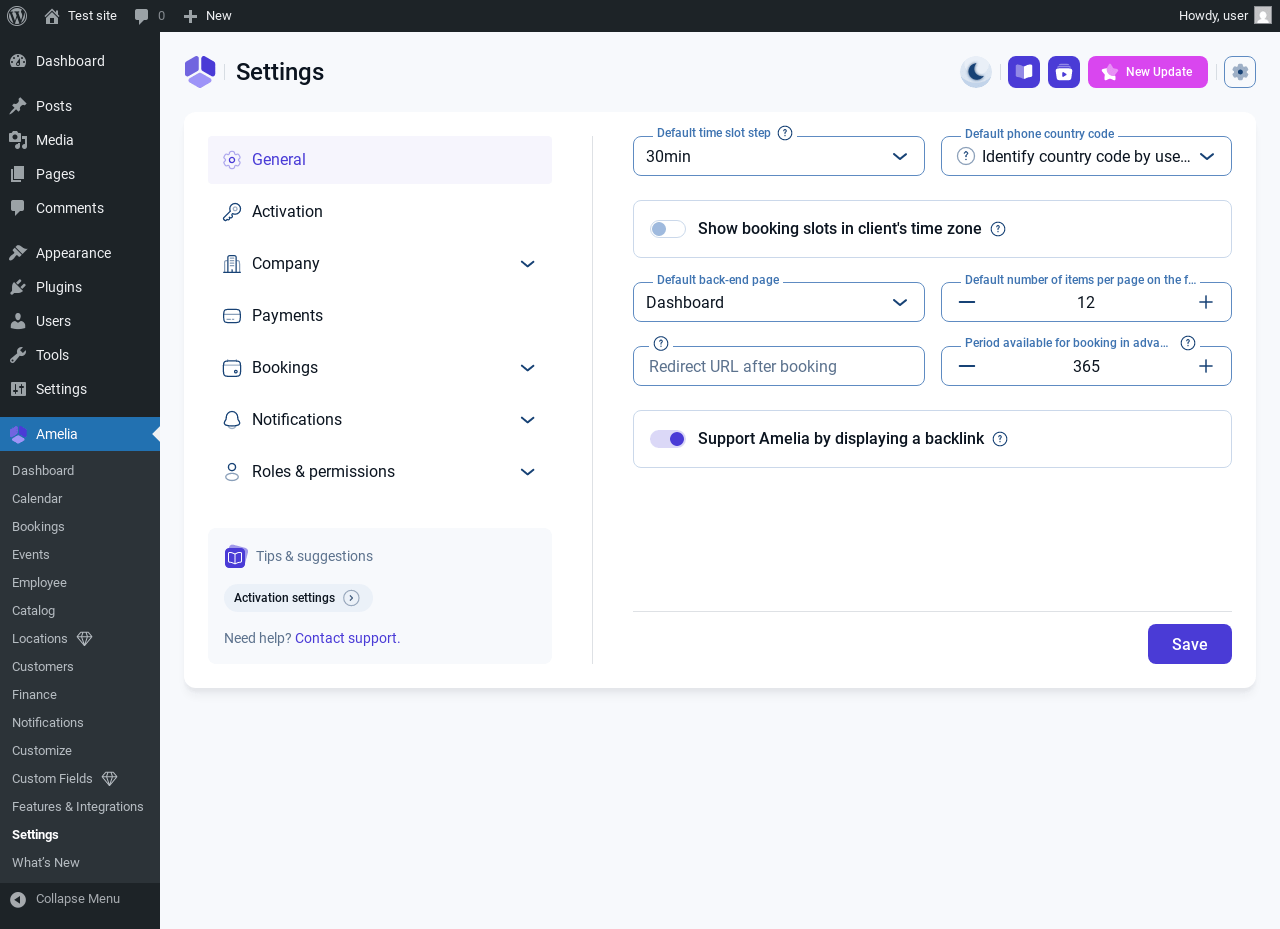Open the Payments settings tab

287,316
